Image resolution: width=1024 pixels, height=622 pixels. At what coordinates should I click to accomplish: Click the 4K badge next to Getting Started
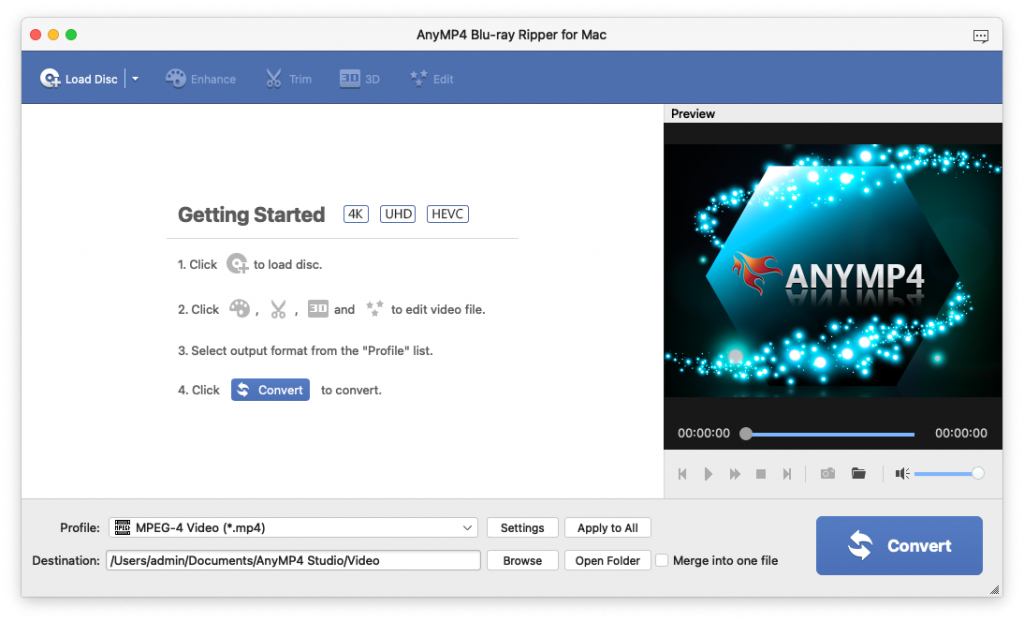356,214
